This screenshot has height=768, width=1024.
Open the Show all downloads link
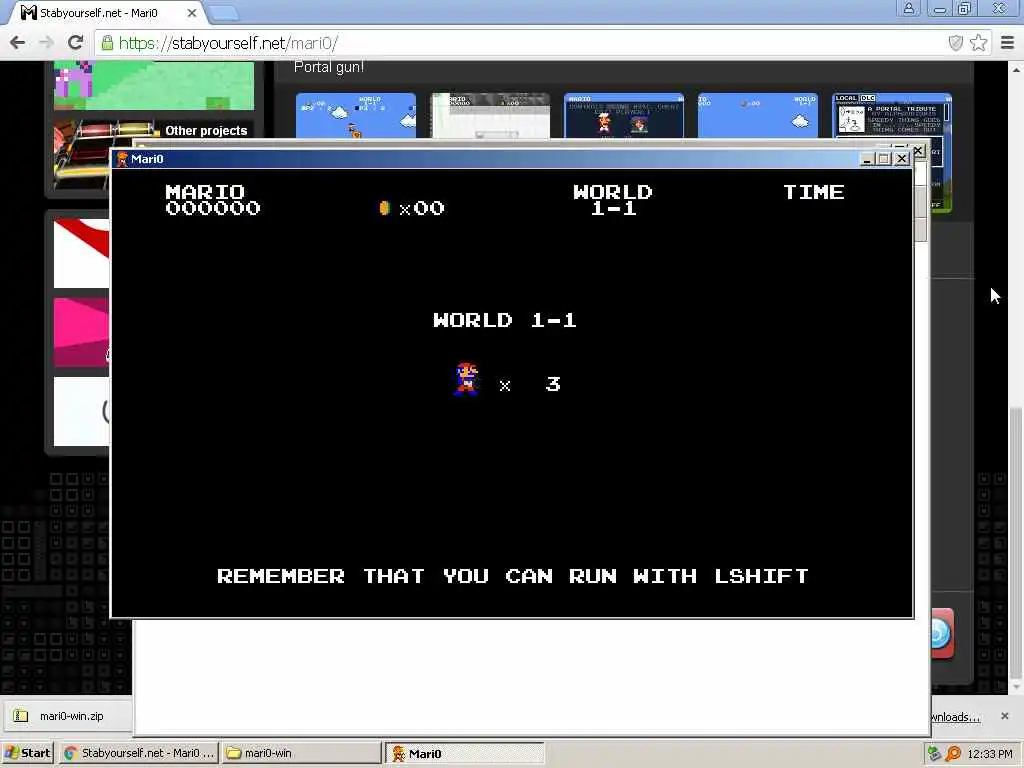pos(955,717)
